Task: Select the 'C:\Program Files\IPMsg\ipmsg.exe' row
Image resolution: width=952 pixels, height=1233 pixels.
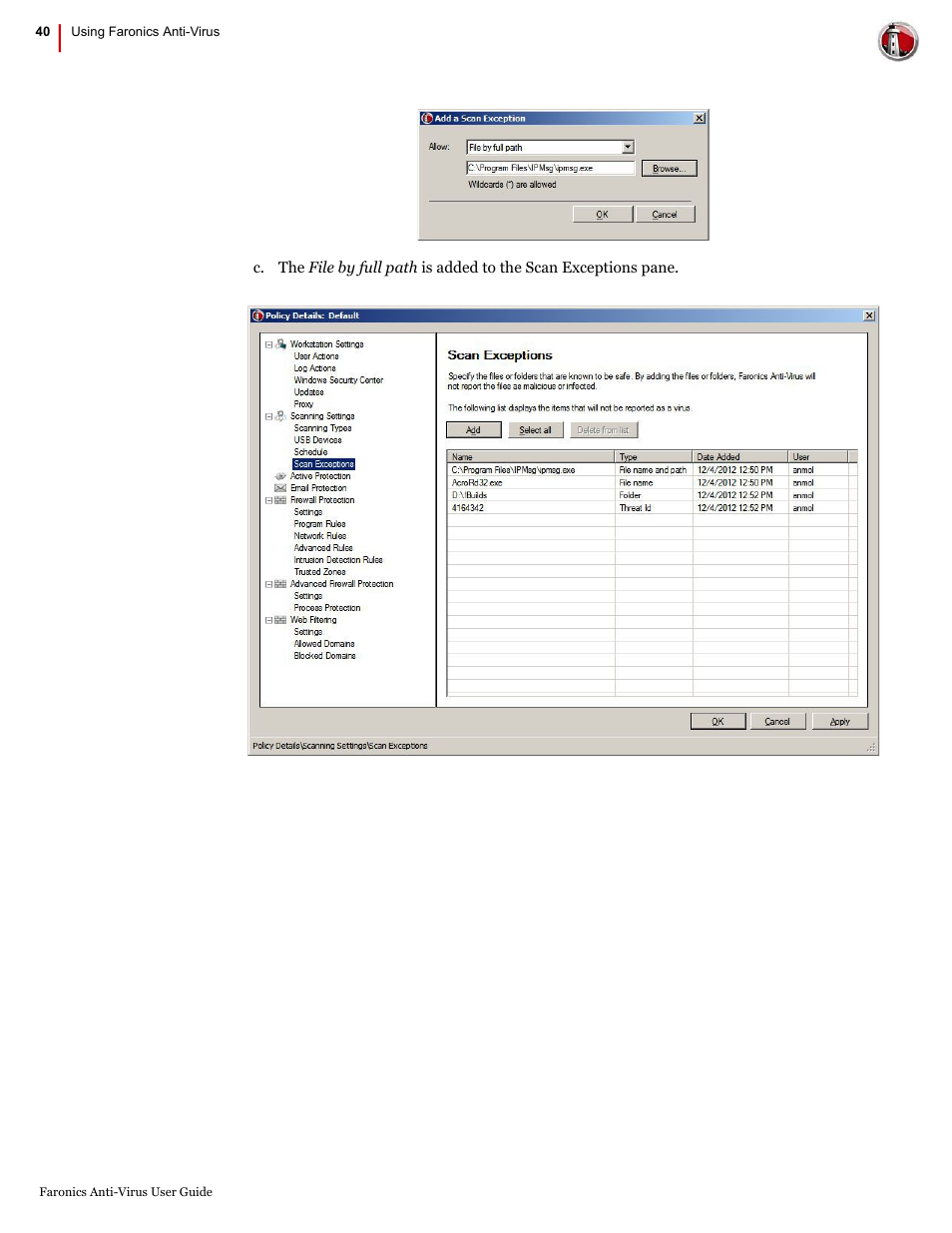Action: point(653,469)
